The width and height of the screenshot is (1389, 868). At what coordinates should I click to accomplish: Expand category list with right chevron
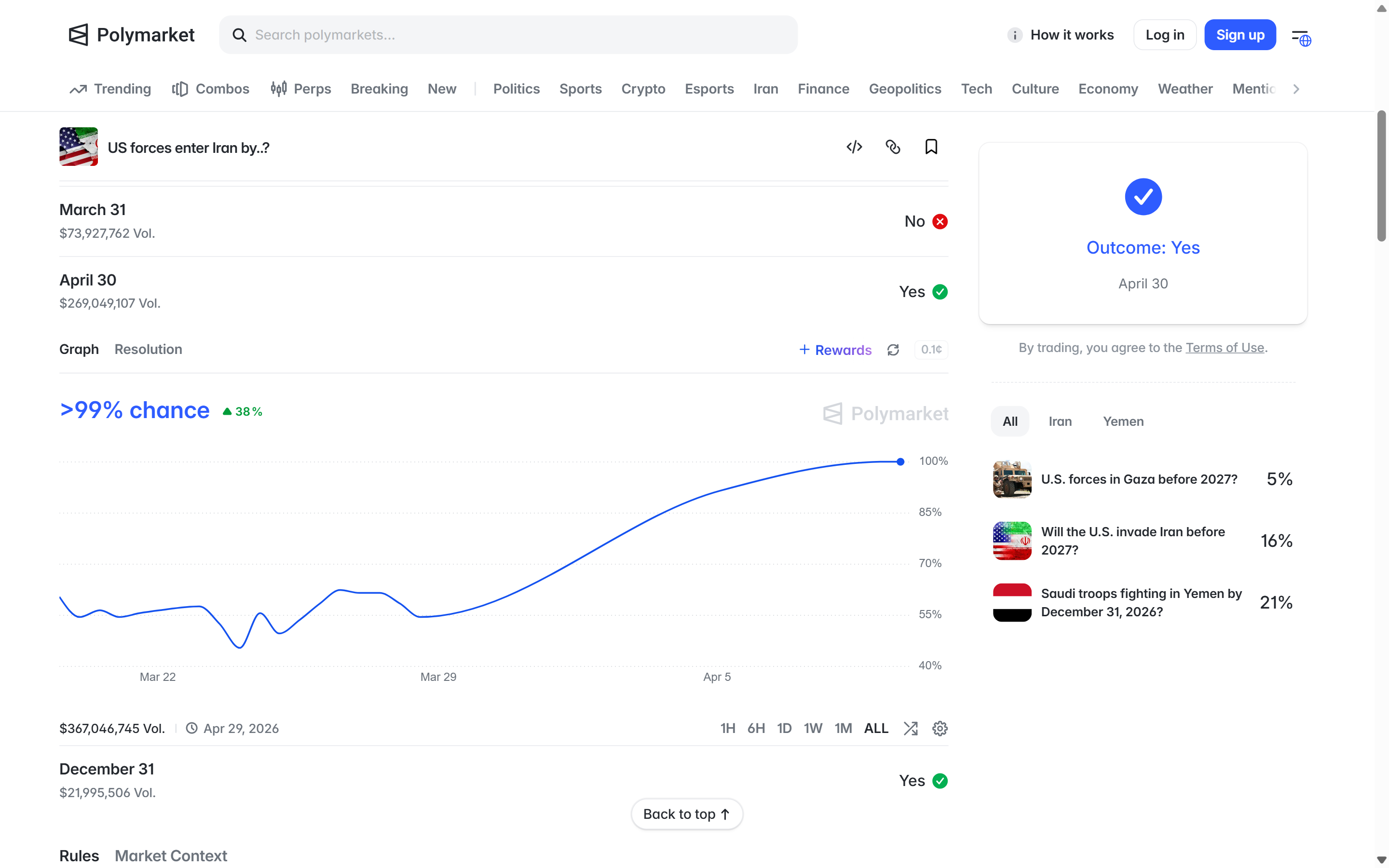[x=1296, y=89]
